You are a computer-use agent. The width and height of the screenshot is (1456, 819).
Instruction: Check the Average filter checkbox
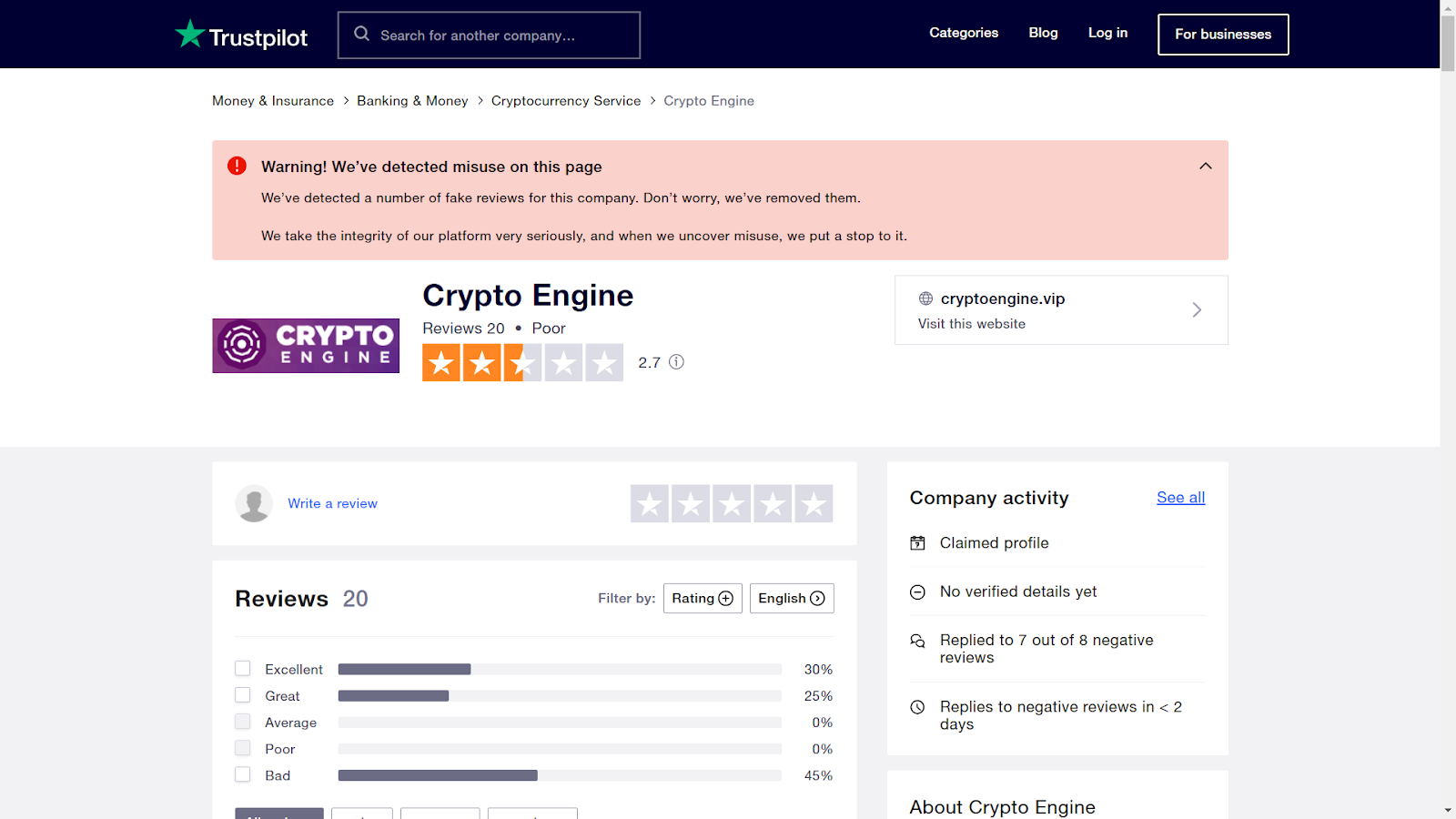tap(242, 722)
